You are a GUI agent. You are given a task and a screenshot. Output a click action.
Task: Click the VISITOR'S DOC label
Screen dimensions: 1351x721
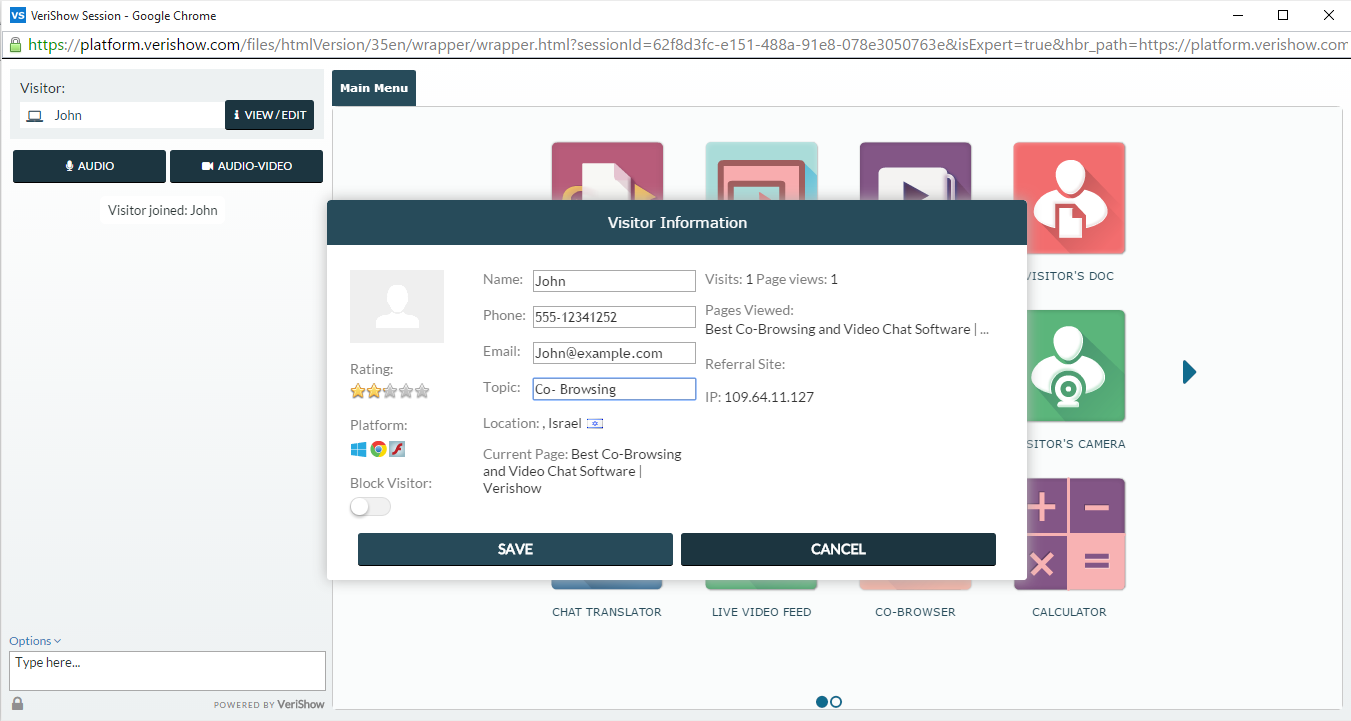coord(1070,276)
